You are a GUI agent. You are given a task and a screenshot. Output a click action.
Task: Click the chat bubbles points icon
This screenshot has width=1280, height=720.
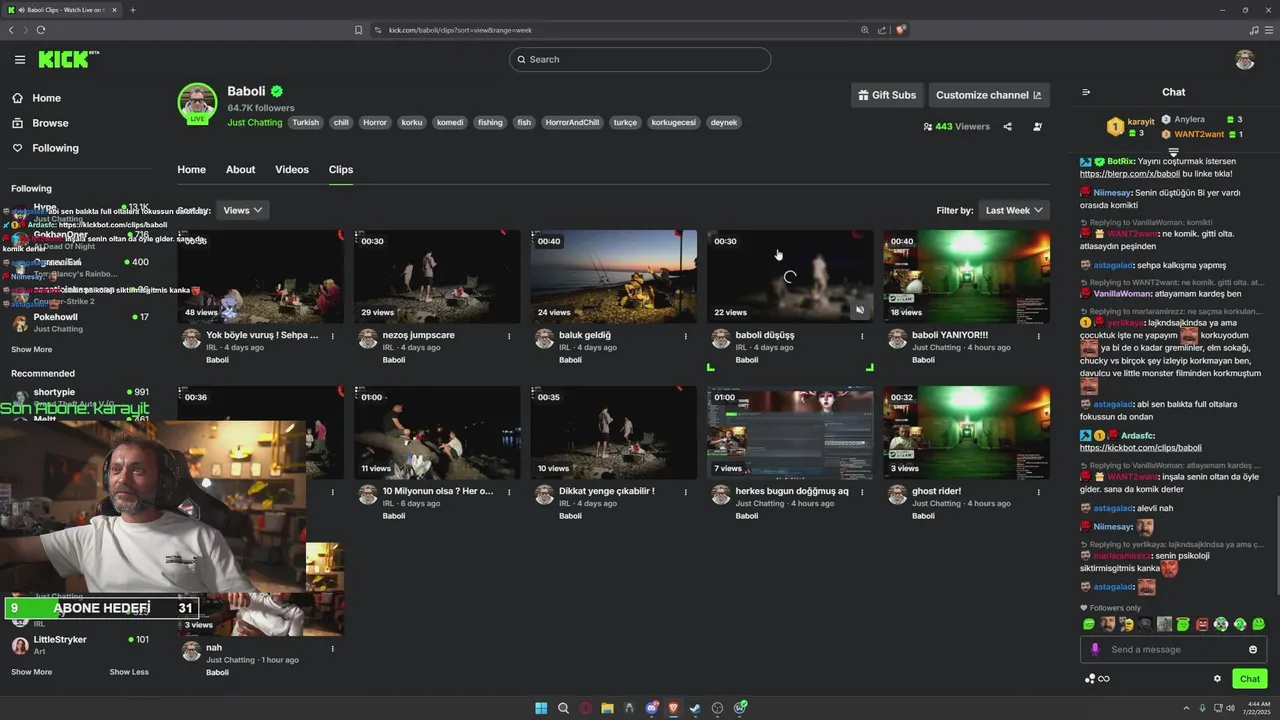click(1089, 679)
